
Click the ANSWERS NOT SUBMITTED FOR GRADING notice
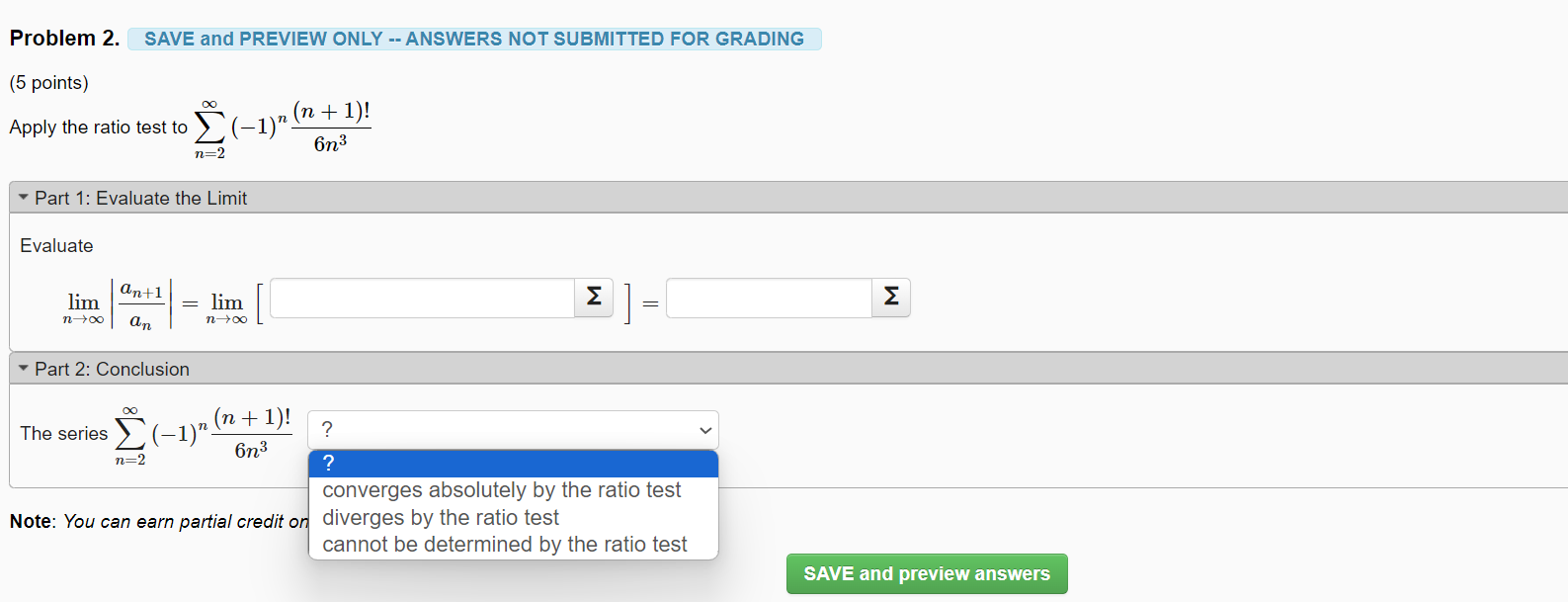pos(474,39)
